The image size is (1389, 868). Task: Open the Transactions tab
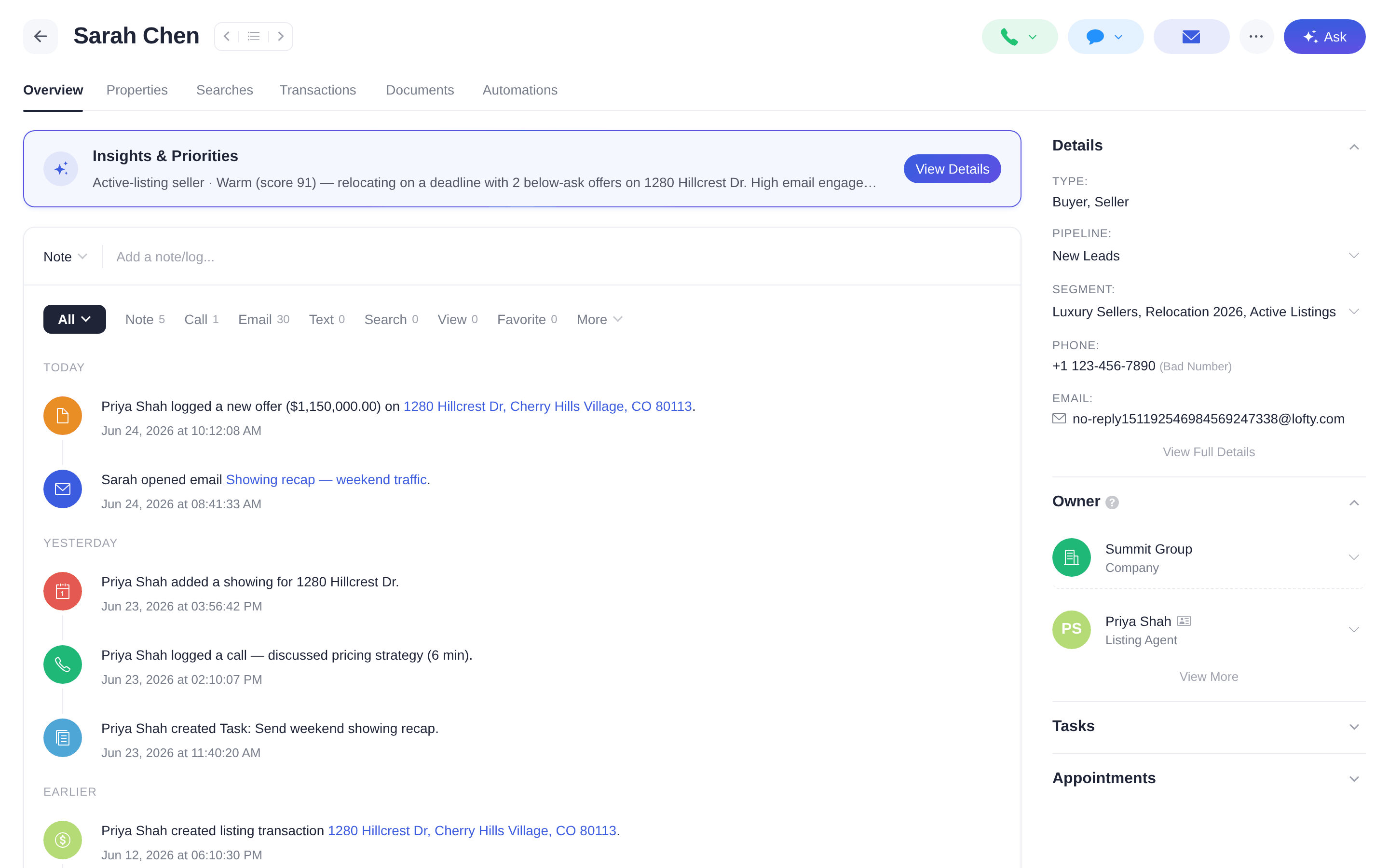click(317, 90)
